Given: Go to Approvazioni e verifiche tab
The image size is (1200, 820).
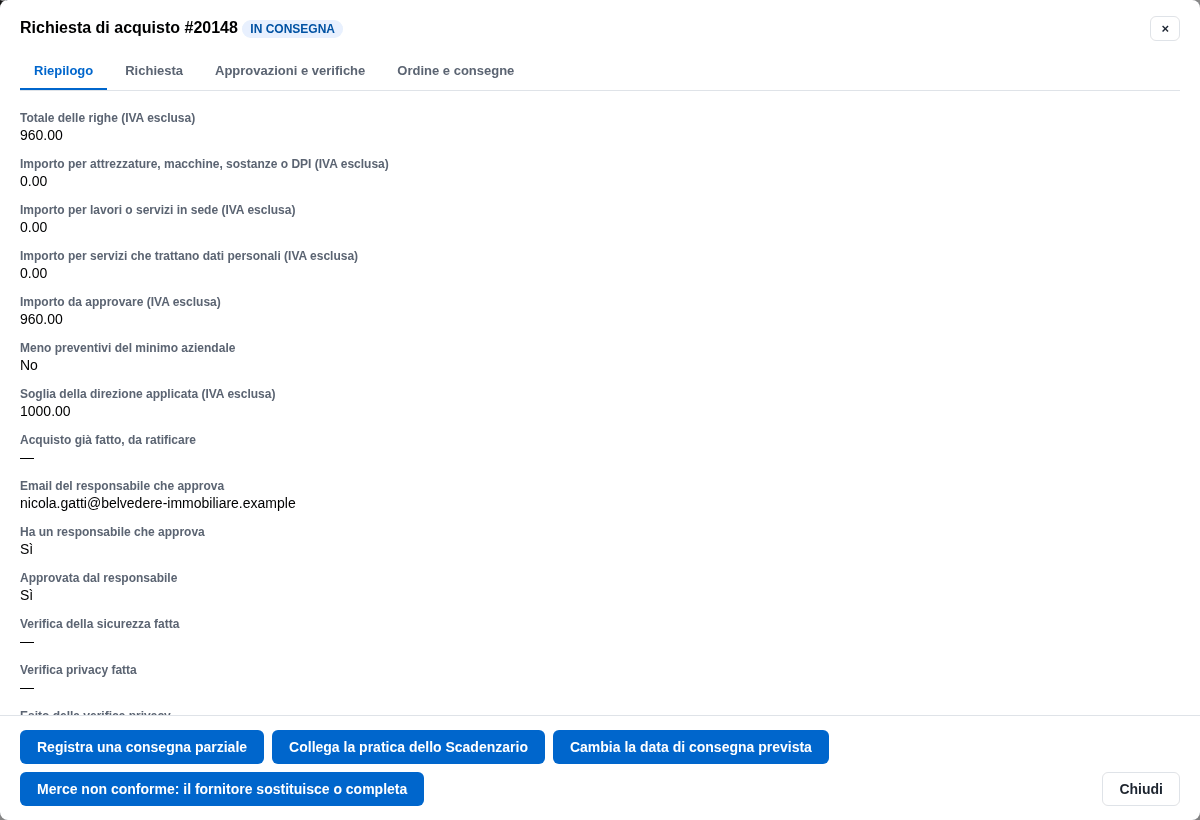Looking at the screenshot, I should (290, 70).
